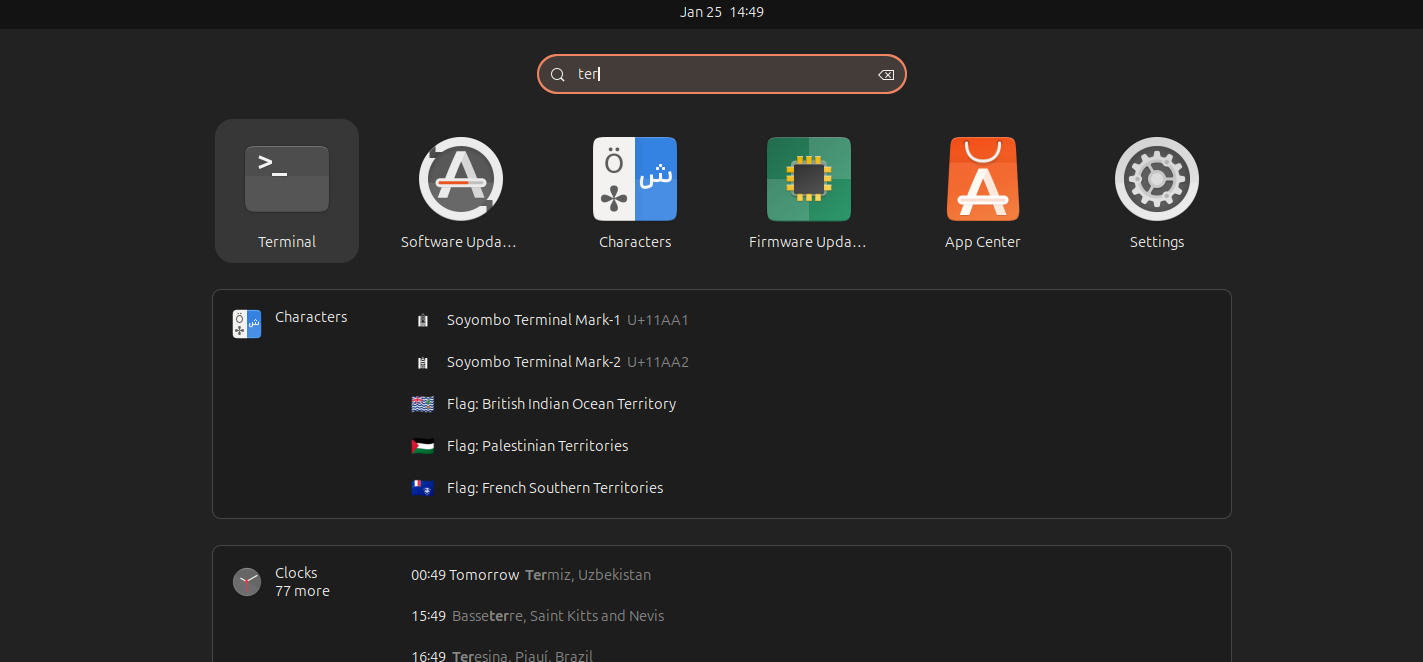Clear the search field text

pos(885,75)
